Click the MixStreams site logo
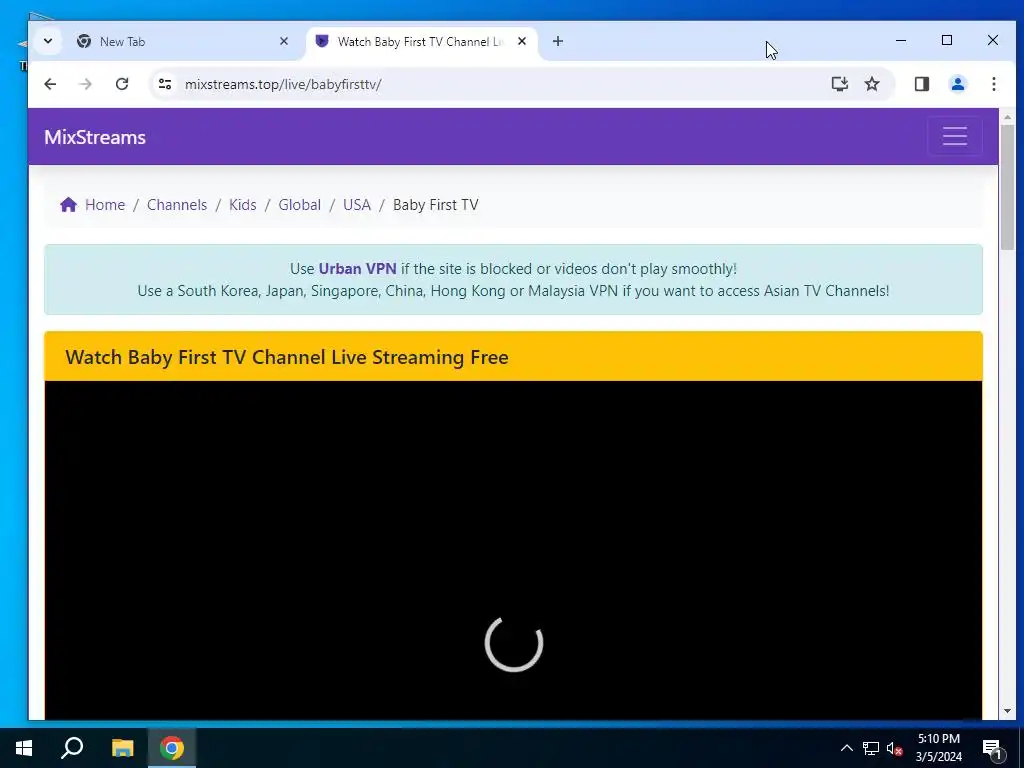Image resolution: width=1024 pixels, height=768 pixels. (x=95, y=137)
